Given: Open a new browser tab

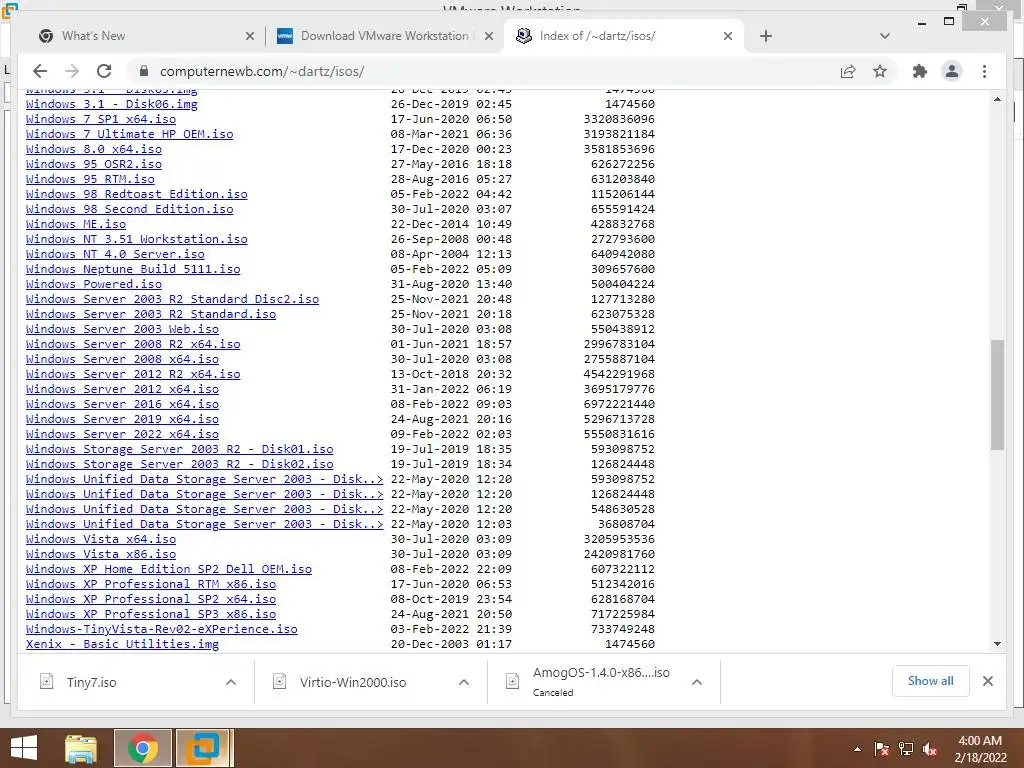Looking at the screenshot, I should (766, 36).
